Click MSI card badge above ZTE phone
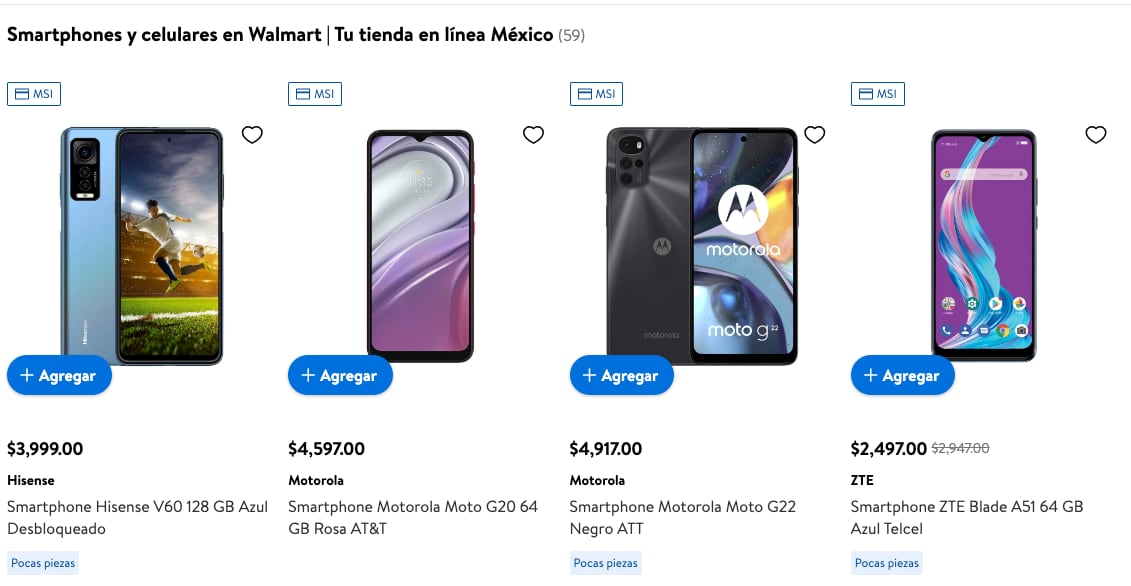Screen dimensions: 1131x586 click(x=878, y=94)
